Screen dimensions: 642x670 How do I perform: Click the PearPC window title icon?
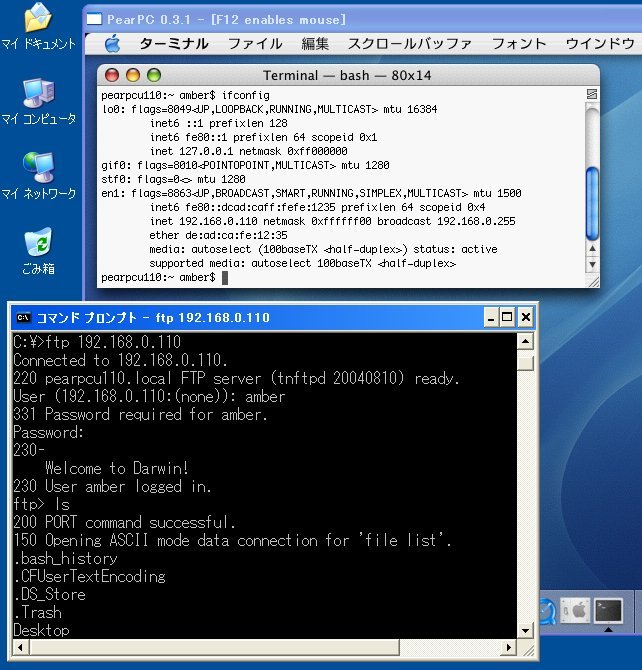click(94, 19)
